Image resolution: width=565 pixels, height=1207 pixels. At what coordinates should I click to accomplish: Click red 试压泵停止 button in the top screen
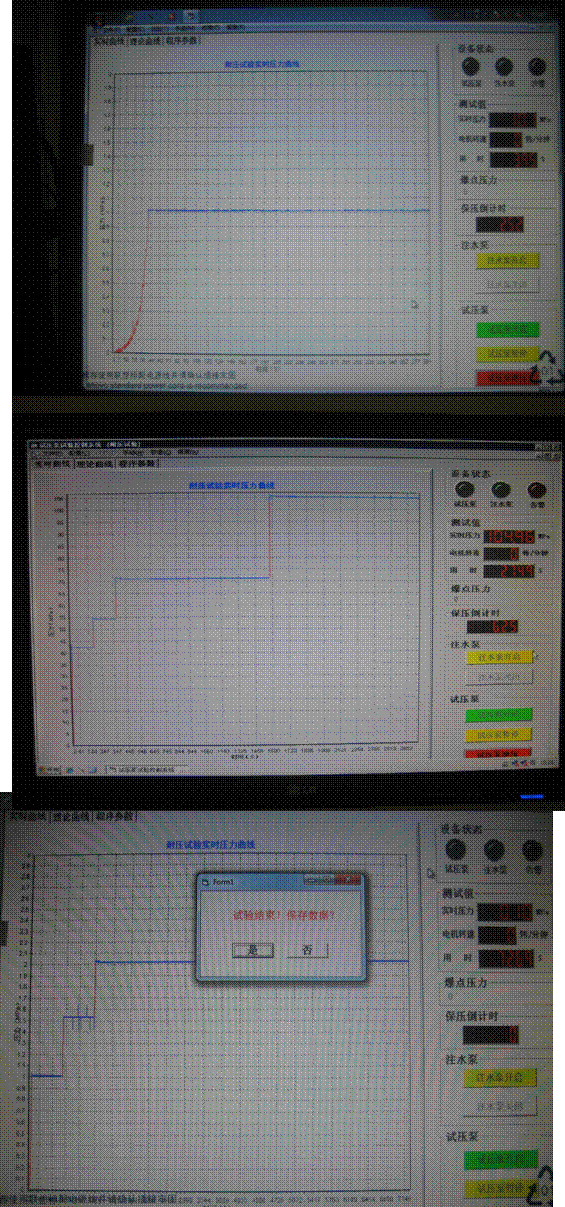(506, 377)
